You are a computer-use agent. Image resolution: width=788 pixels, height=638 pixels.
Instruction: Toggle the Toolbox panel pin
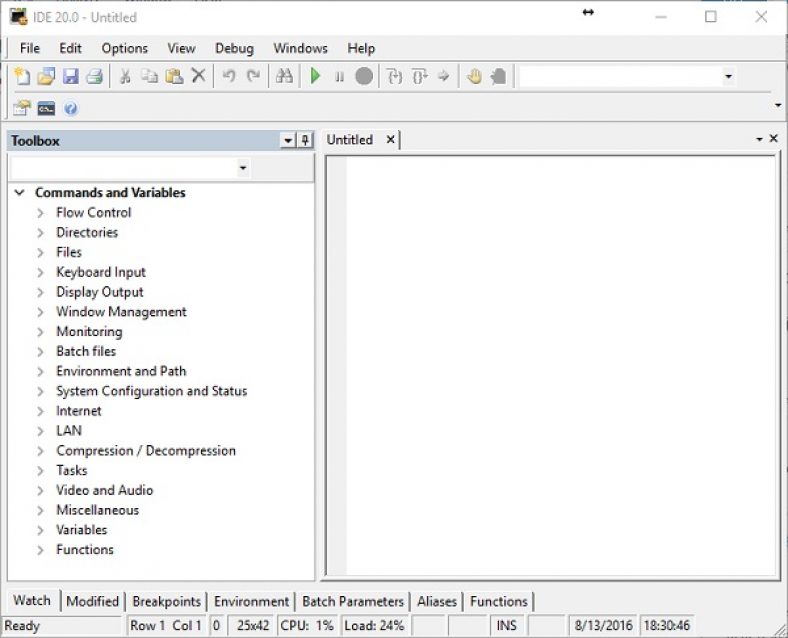(306, 141)
